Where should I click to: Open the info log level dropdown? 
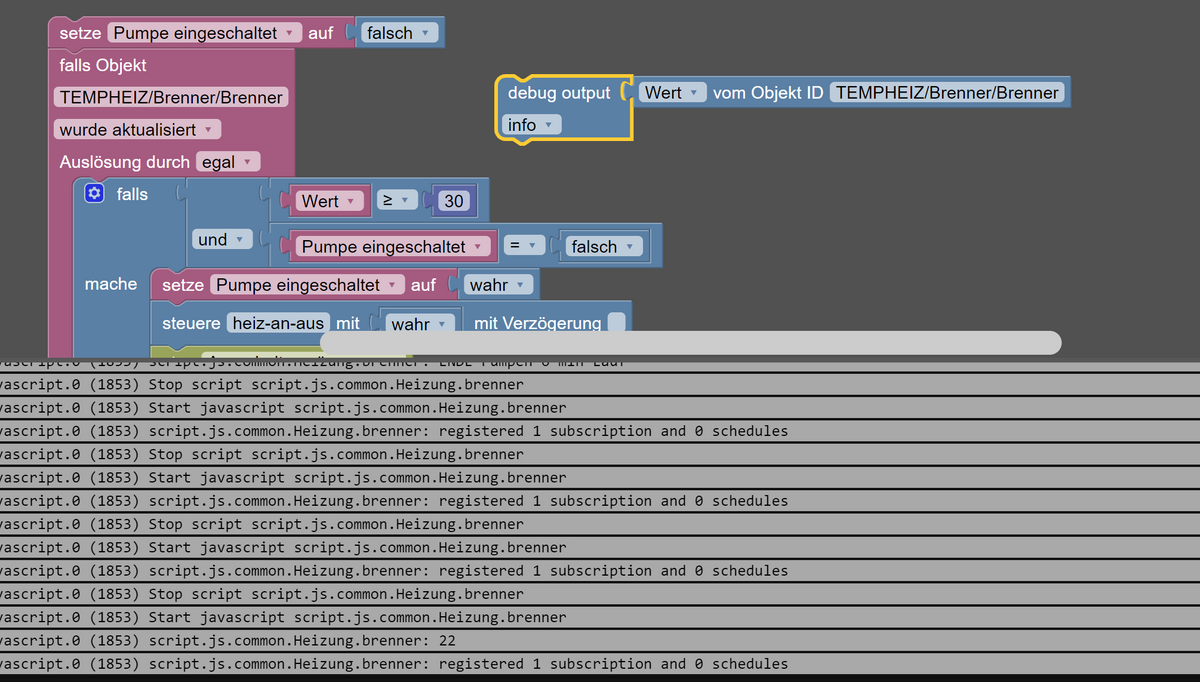point(531,125)
